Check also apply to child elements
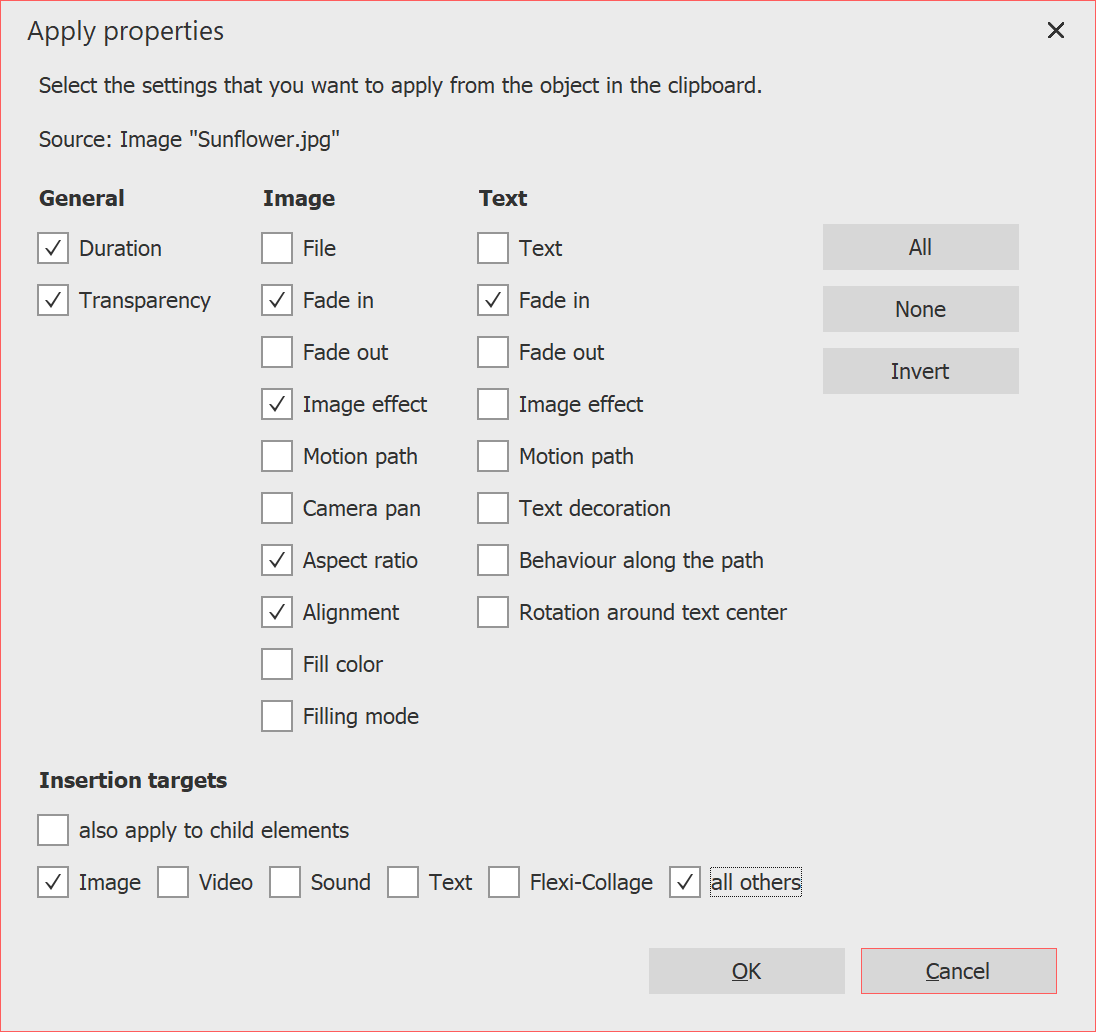The width and height of the screenshot is (1096, 1032). [53, 830]
